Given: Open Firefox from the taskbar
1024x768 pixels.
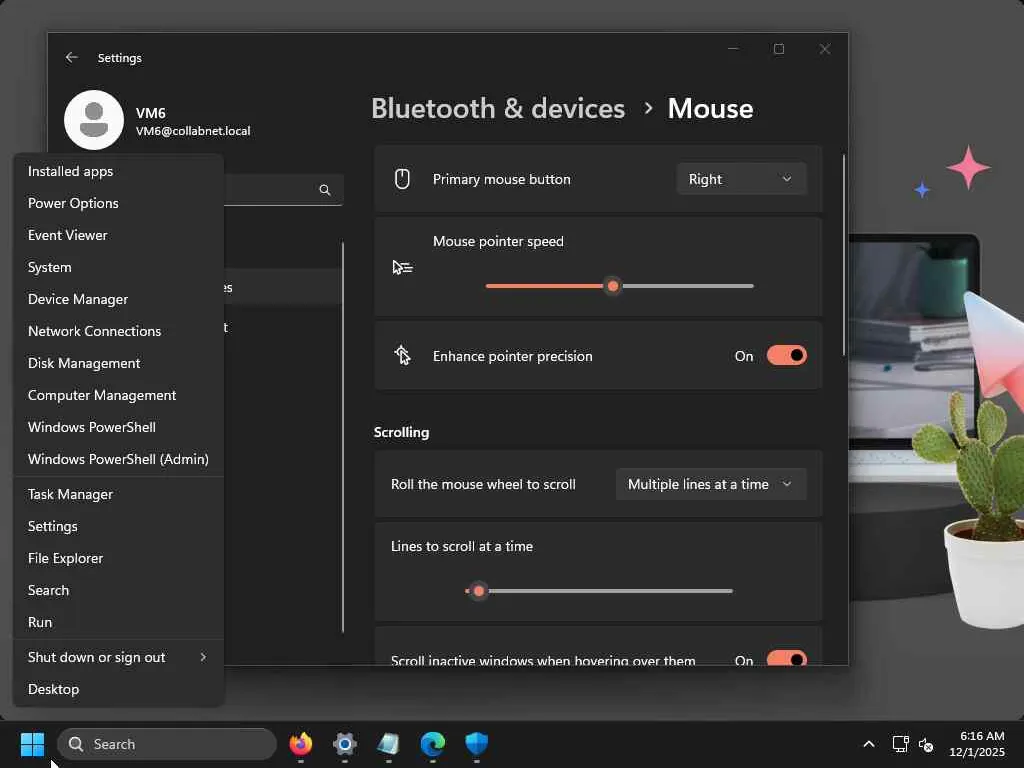Looking at the screenshot, I should (x=300, y=744).
